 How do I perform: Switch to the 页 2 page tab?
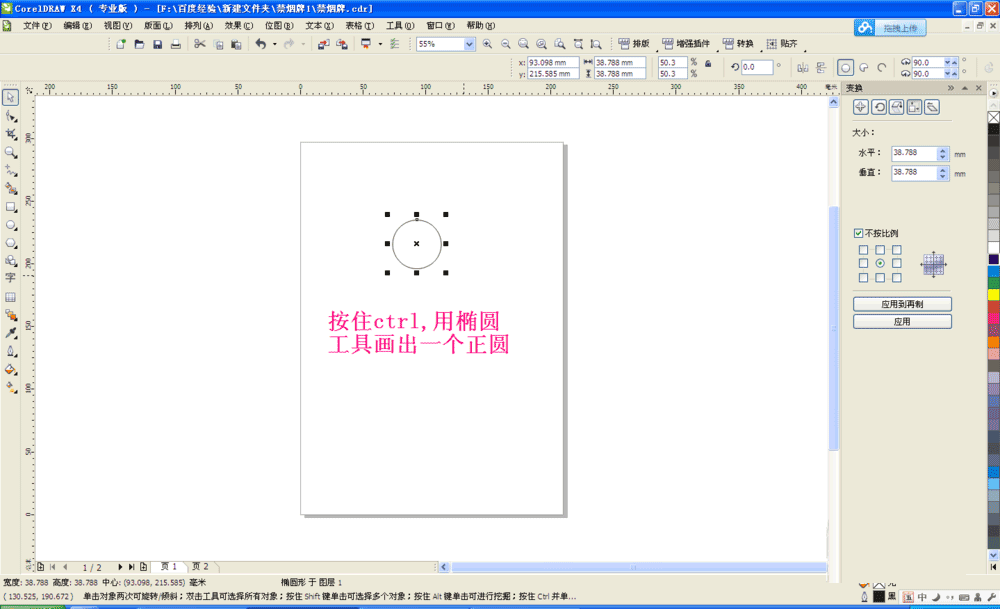tap(200, 566)
